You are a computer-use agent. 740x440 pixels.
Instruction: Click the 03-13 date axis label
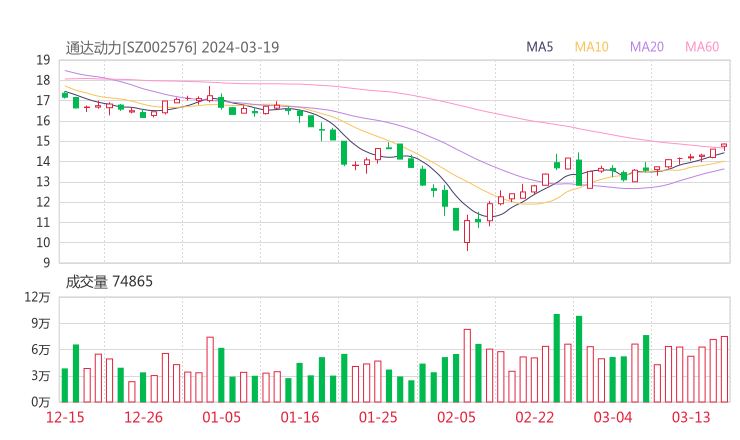[x=691, y=417]
